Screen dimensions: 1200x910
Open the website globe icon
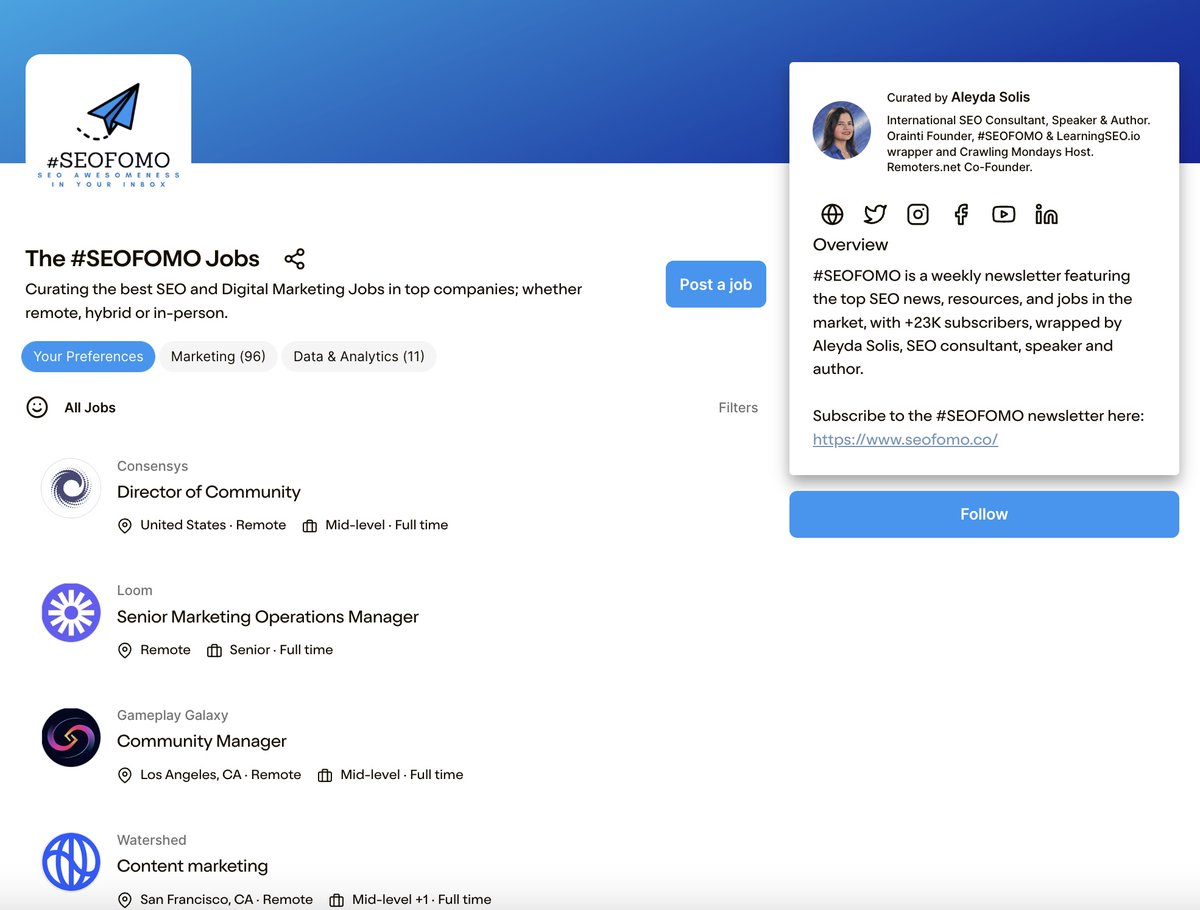tap(832, 214)
